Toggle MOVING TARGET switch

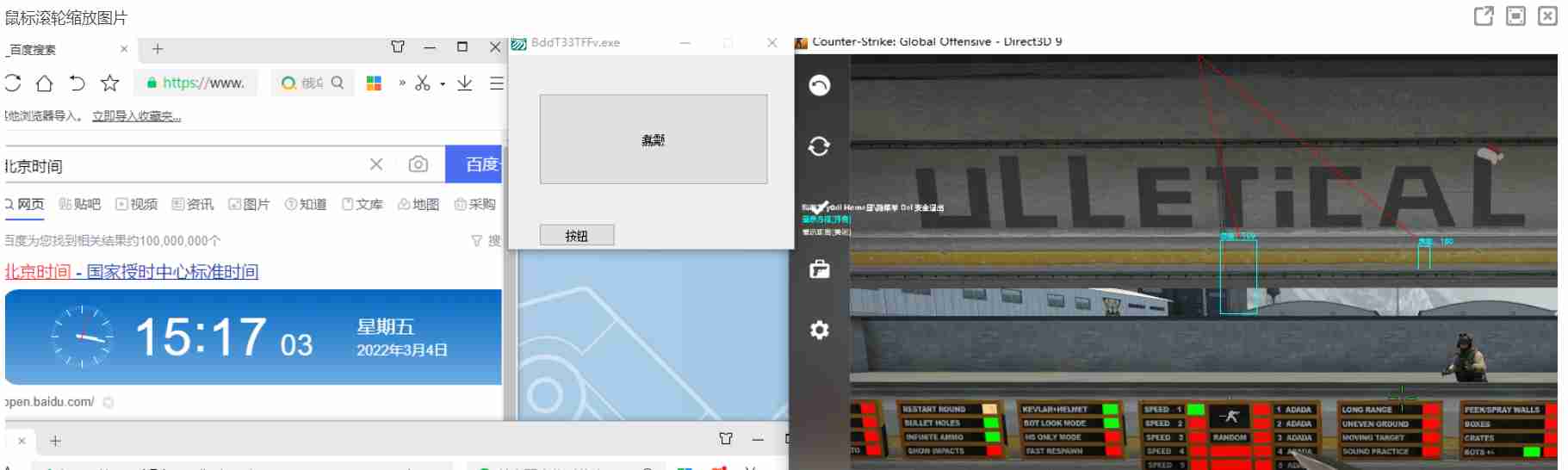(x=1431, y=437)
